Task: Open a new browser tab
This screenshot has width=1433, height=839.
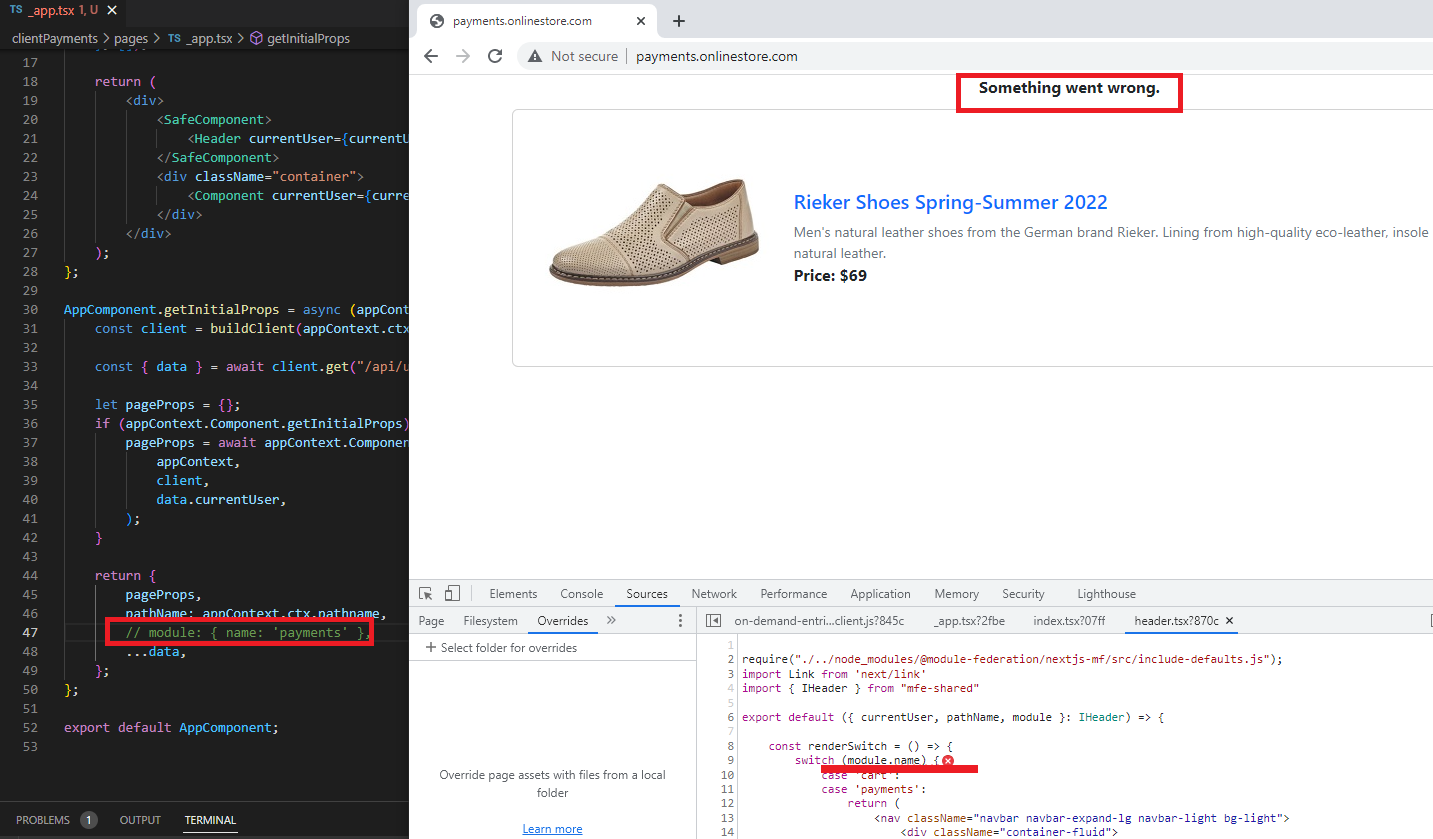Action: click(x=678, y=21)
